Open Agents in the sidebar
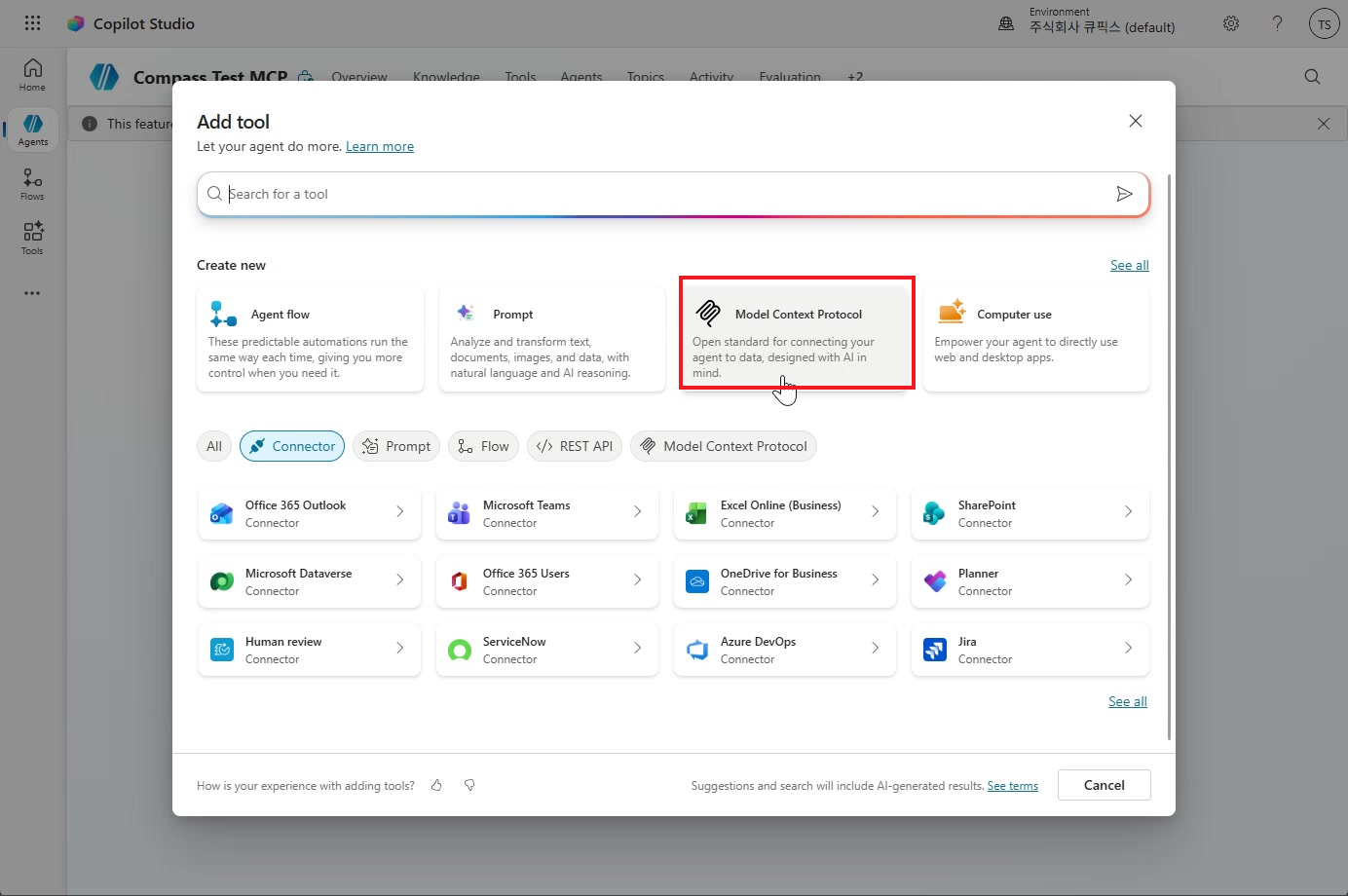 click(32, 130)
